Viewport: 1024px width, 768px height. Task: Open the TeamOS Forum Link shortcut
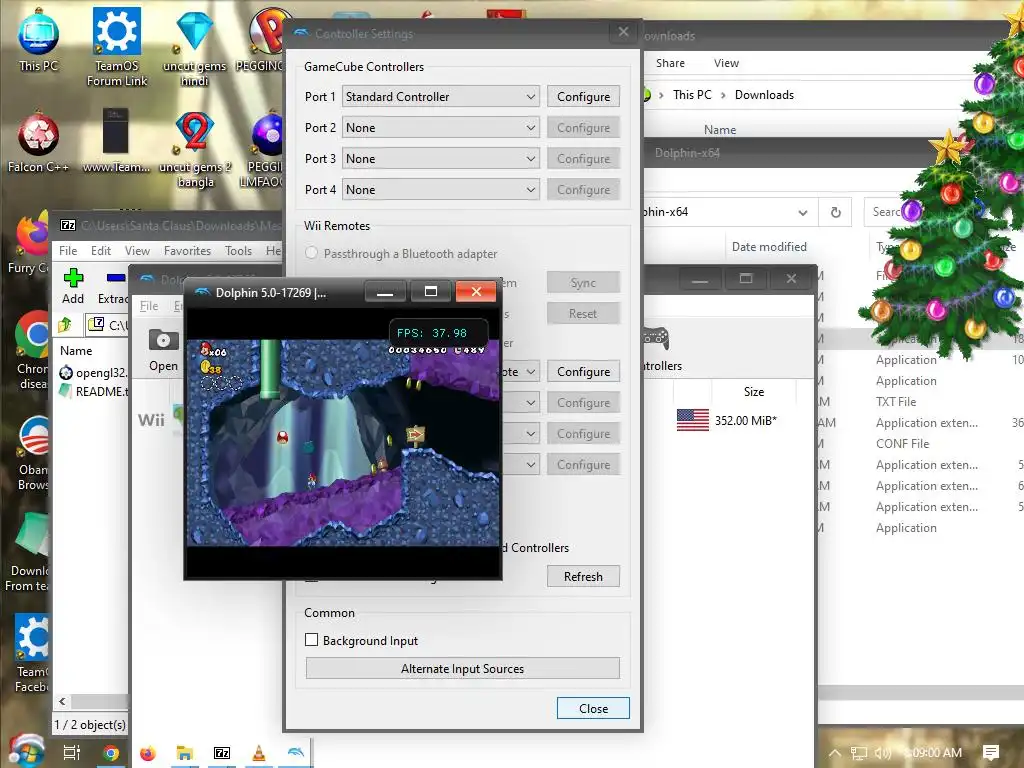(117, 46)
